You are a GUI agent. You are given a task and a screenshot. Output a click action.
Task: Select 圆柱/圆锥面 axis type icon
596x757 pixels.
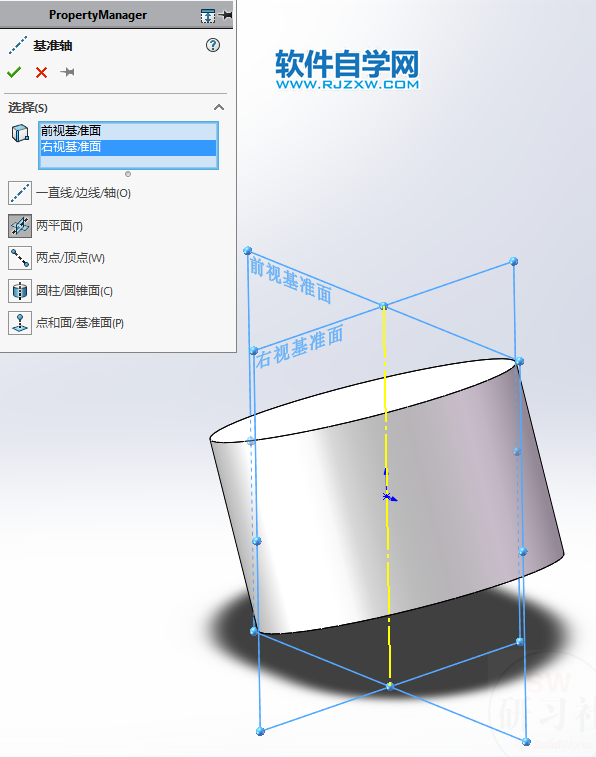pos(20,291)
